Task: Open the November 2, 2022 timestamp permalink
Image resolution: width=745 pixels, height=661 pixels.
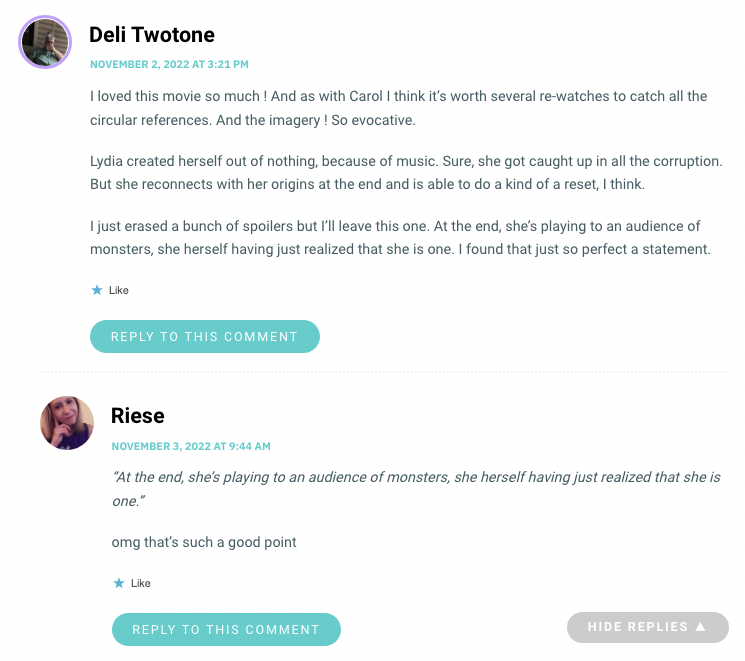Action: click(169, 64)
